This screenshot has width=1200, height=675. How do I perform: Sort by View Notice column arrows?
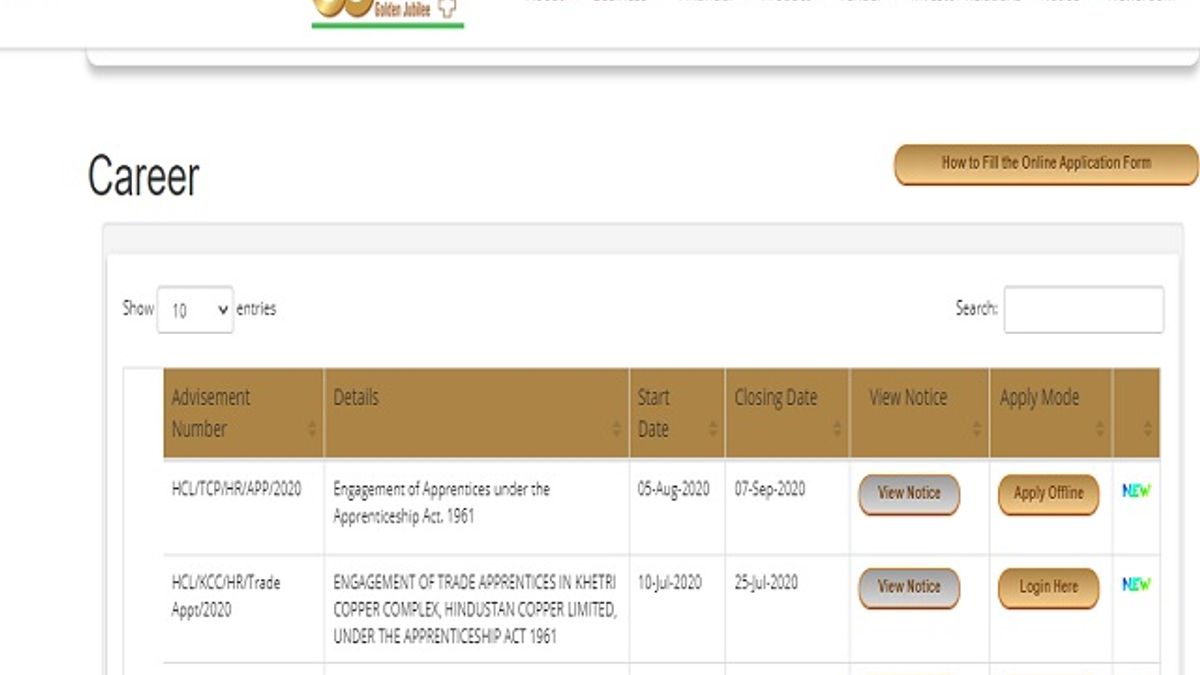(x=977, y=429)
